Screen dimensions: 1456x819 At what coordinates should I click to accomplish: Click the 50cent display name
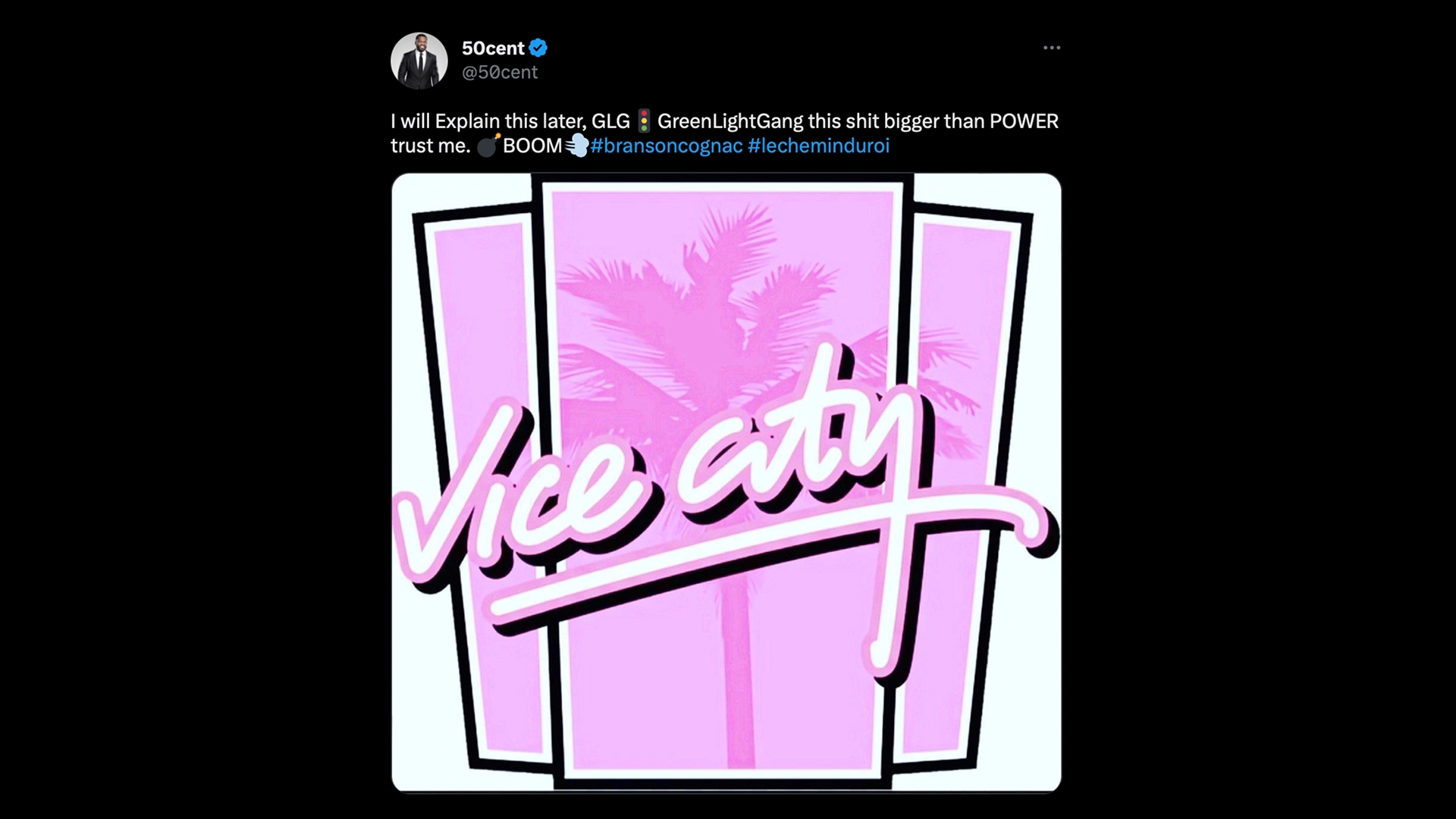pos(493,48)
